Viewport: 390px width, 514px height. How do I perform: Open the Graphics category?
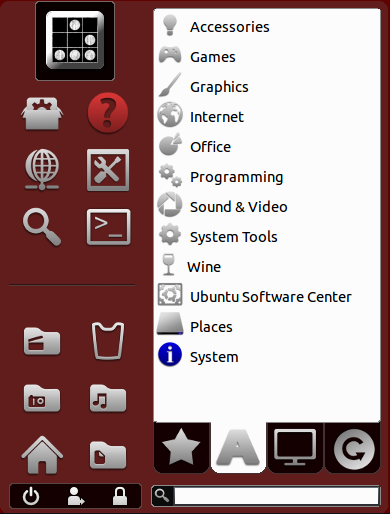coord(267,87)
